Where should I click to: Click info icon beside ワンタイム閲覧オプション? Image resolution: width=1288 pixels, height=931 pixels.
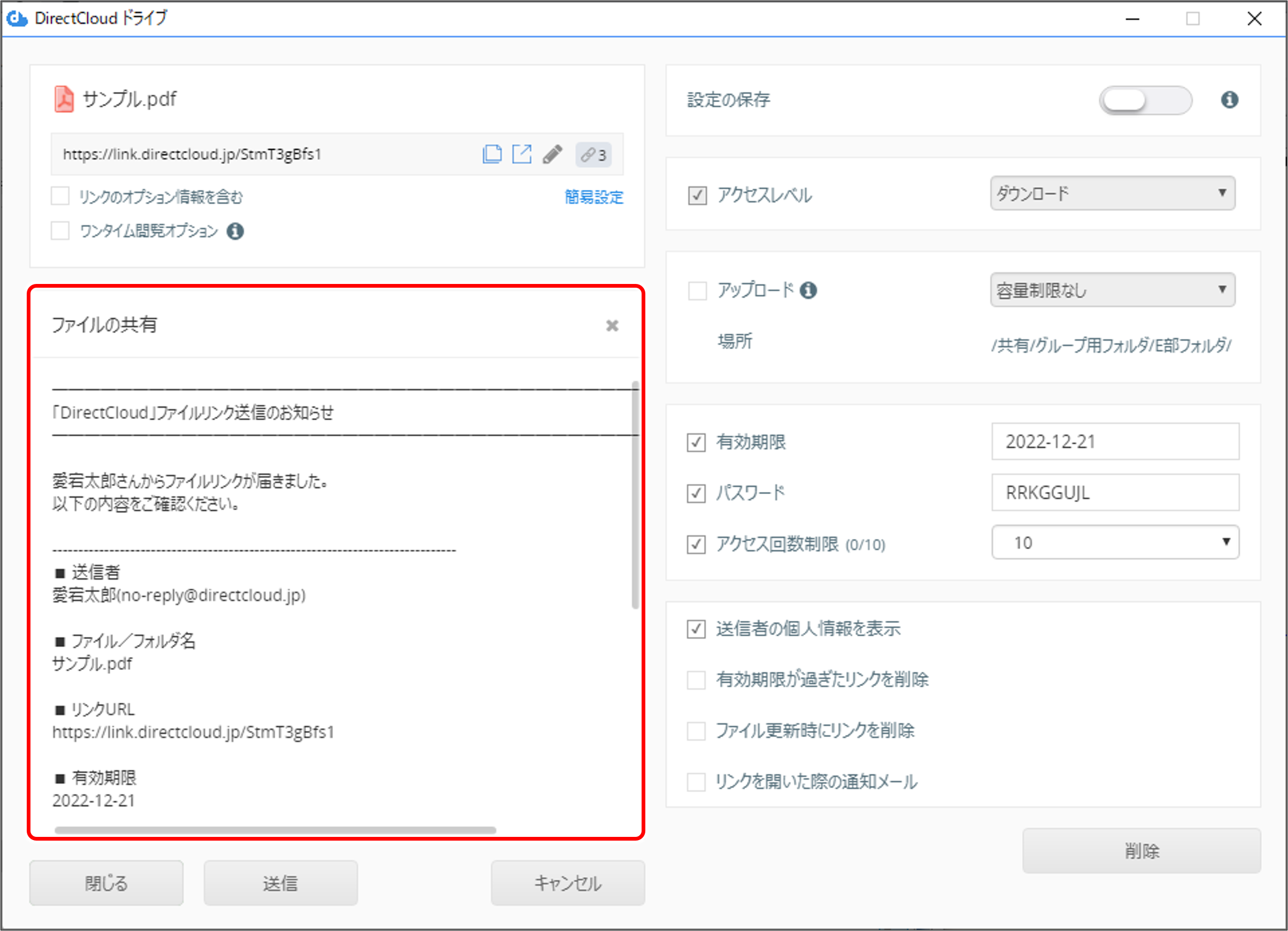235,231
